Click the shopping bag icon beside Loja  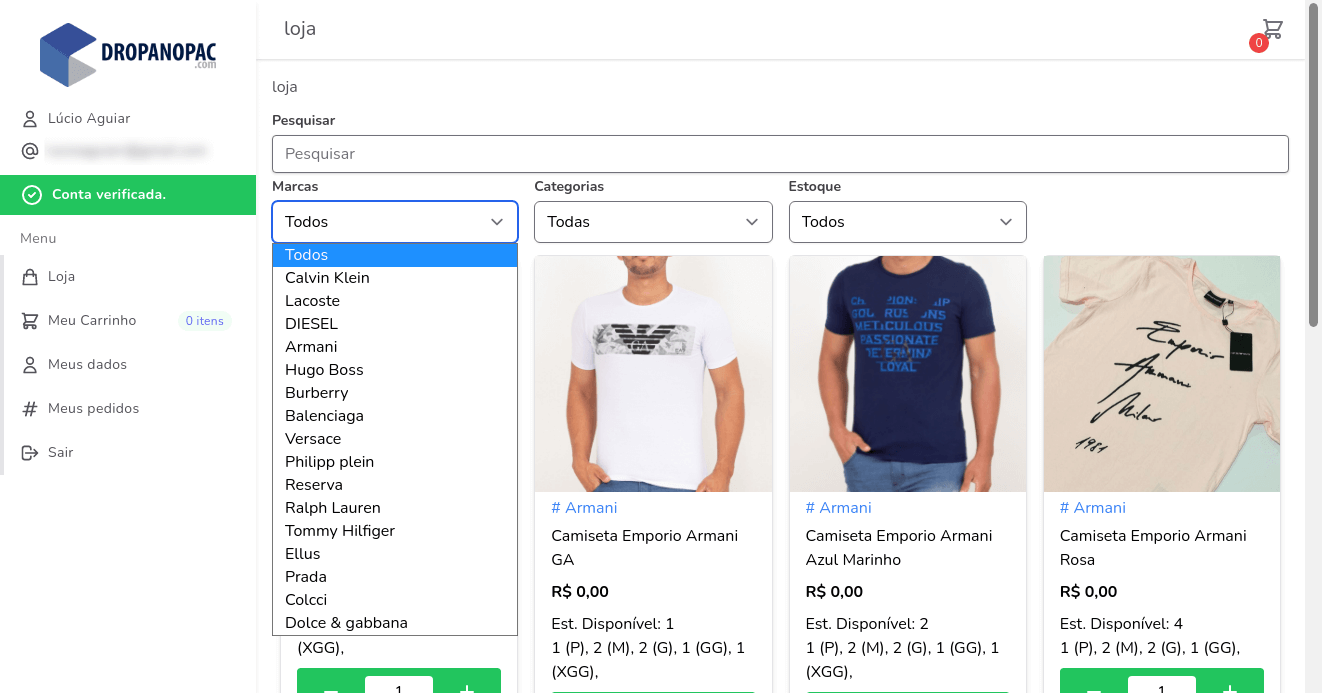(30, 277)
